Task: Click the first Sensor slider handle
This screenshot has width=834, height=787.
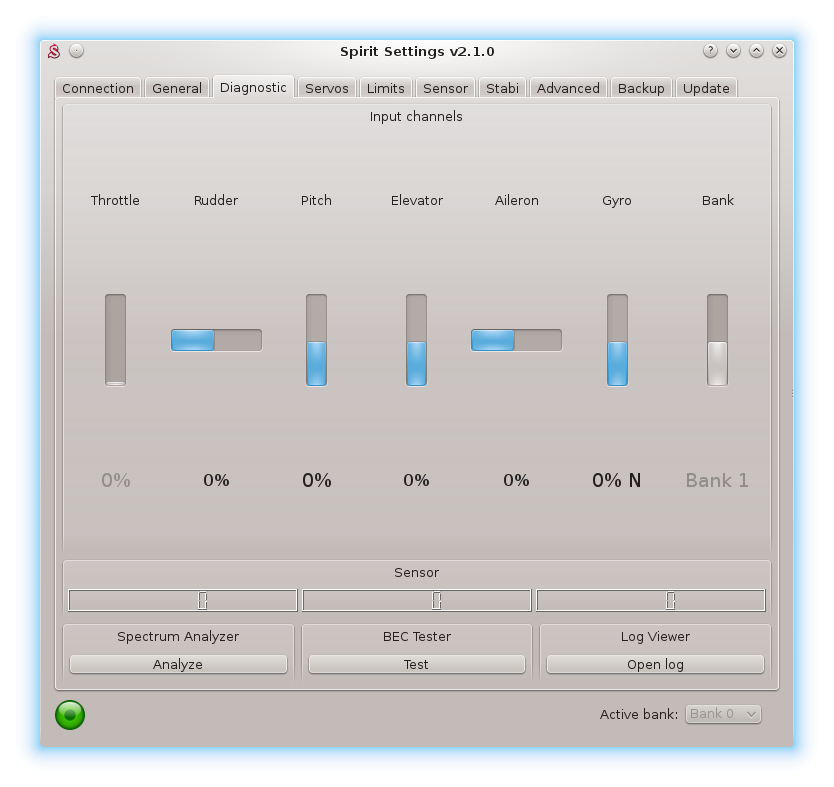Action: click(x=202, y=600)
